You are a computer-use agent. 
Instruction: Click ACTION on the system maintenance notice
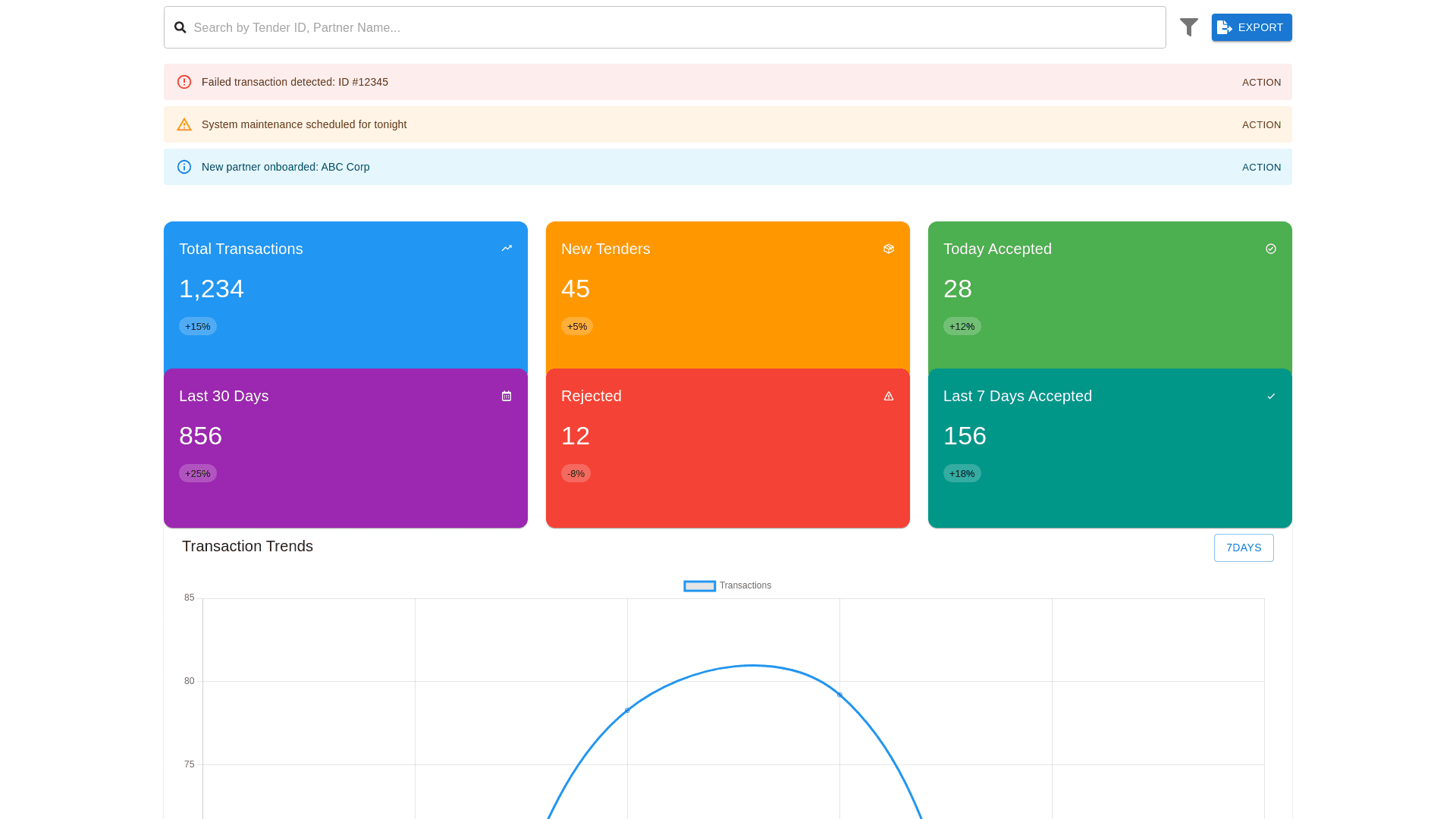click(1261, 124)
